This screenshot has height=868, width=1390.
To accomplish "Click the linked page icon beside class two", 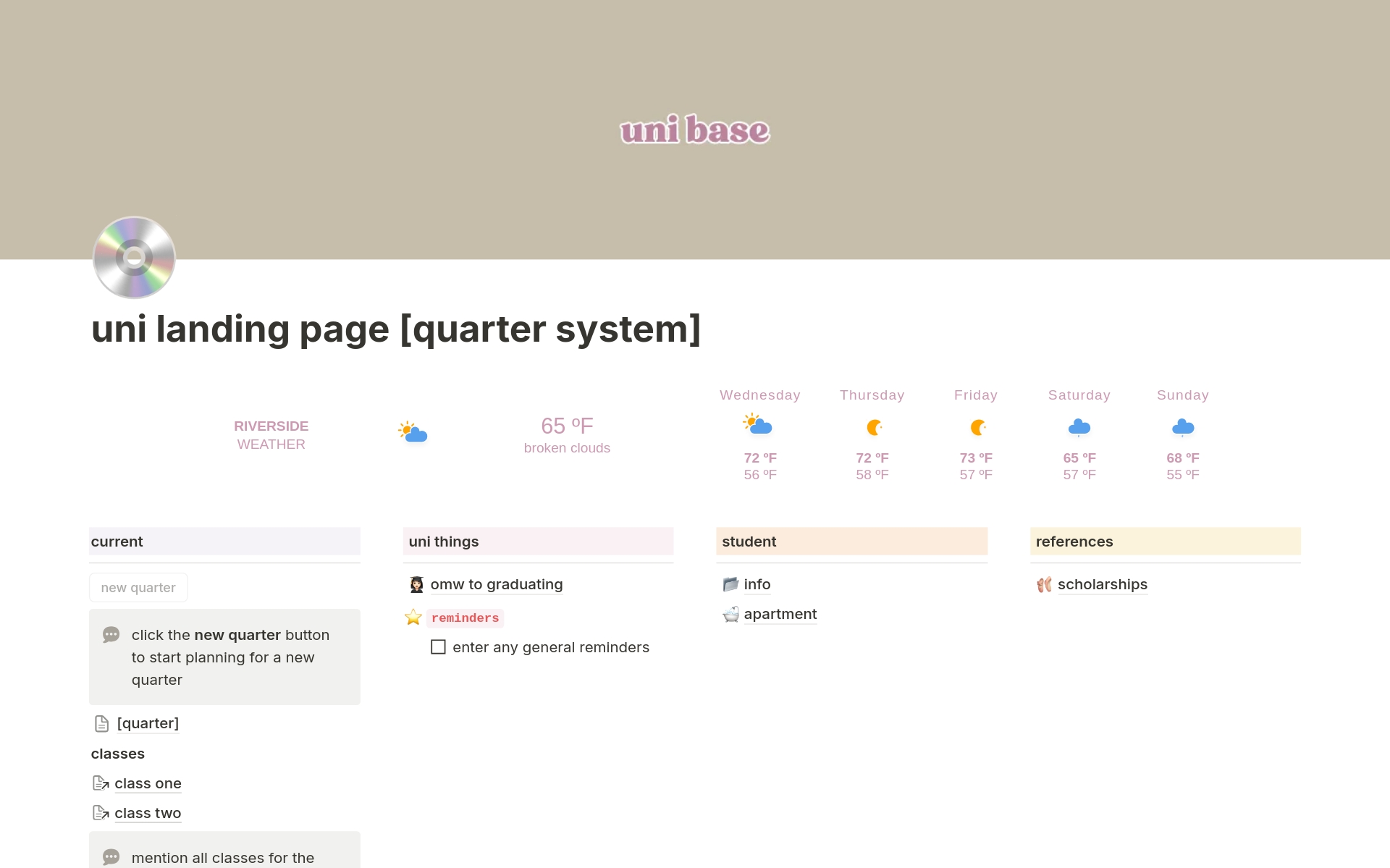I will 101,813.
